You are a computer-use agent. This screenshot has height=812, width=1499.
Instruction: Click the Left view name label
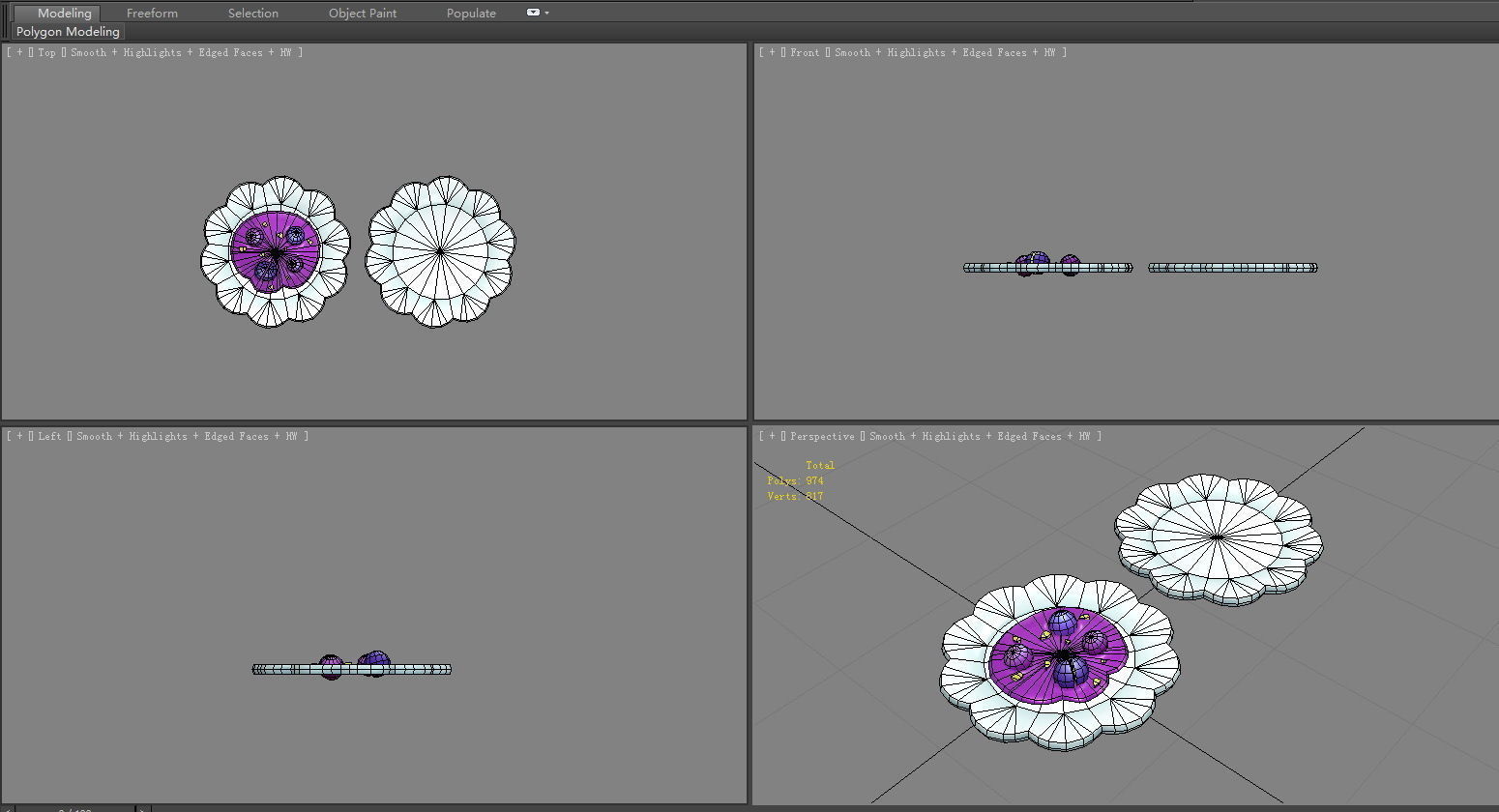click(x=50, y=436)
